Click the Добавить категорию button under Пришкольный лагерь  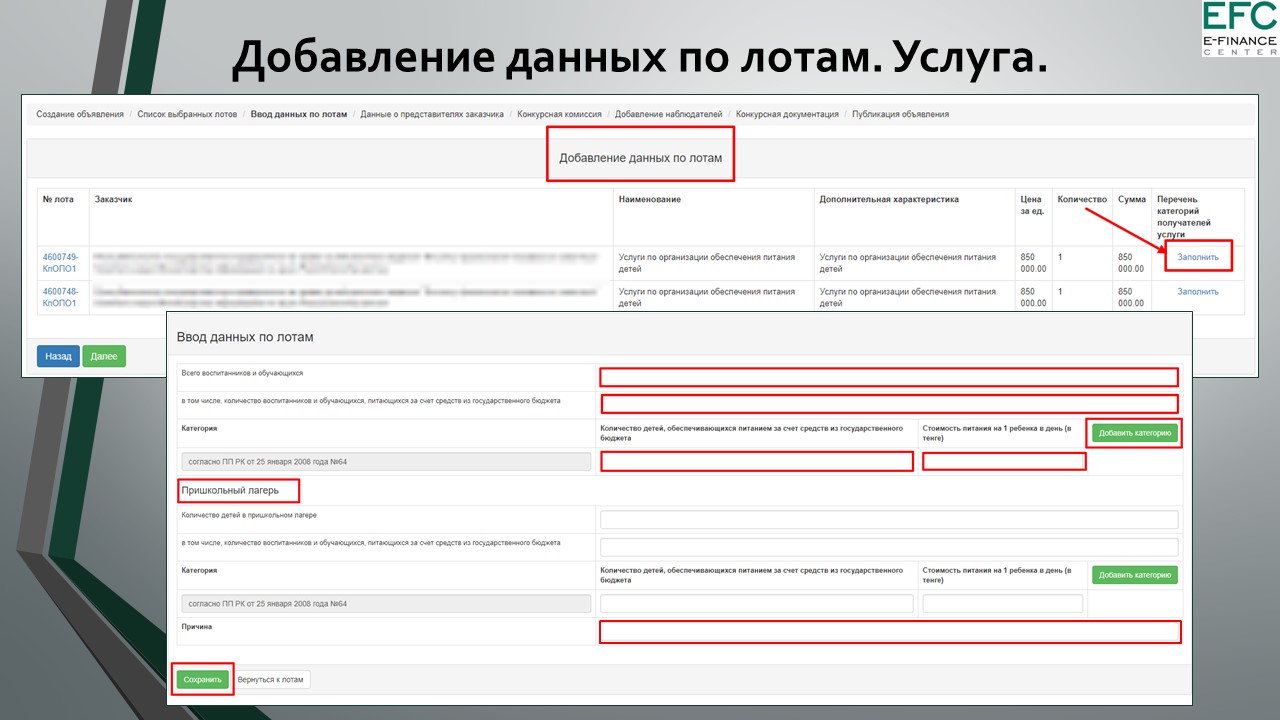[1135, 575]
